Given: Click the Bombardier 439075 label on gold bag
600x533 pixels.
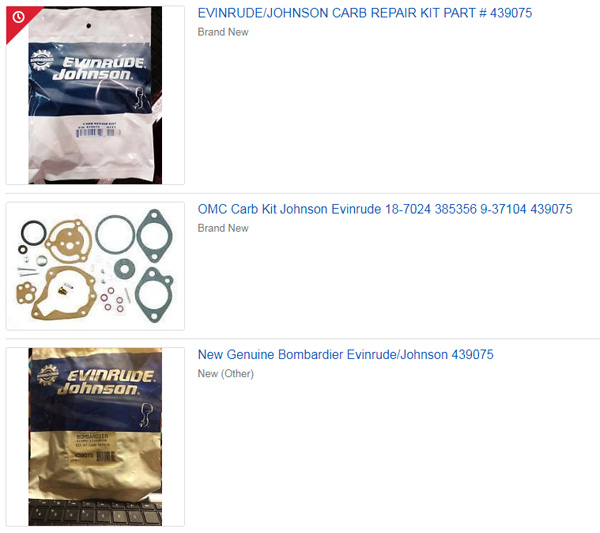Looking at the screenshot, I should (x=93, y=448).
